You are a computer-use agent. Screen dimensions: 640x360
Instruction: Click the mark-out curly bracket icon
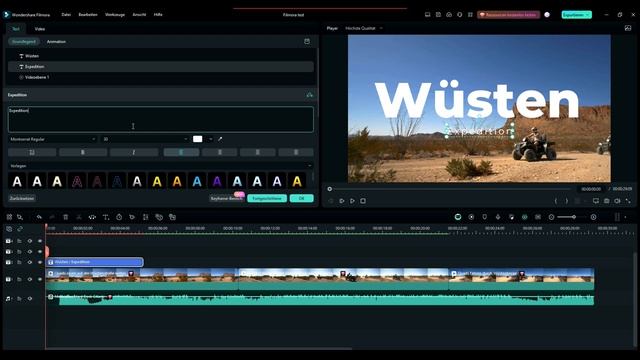click(x=567, y=201)
